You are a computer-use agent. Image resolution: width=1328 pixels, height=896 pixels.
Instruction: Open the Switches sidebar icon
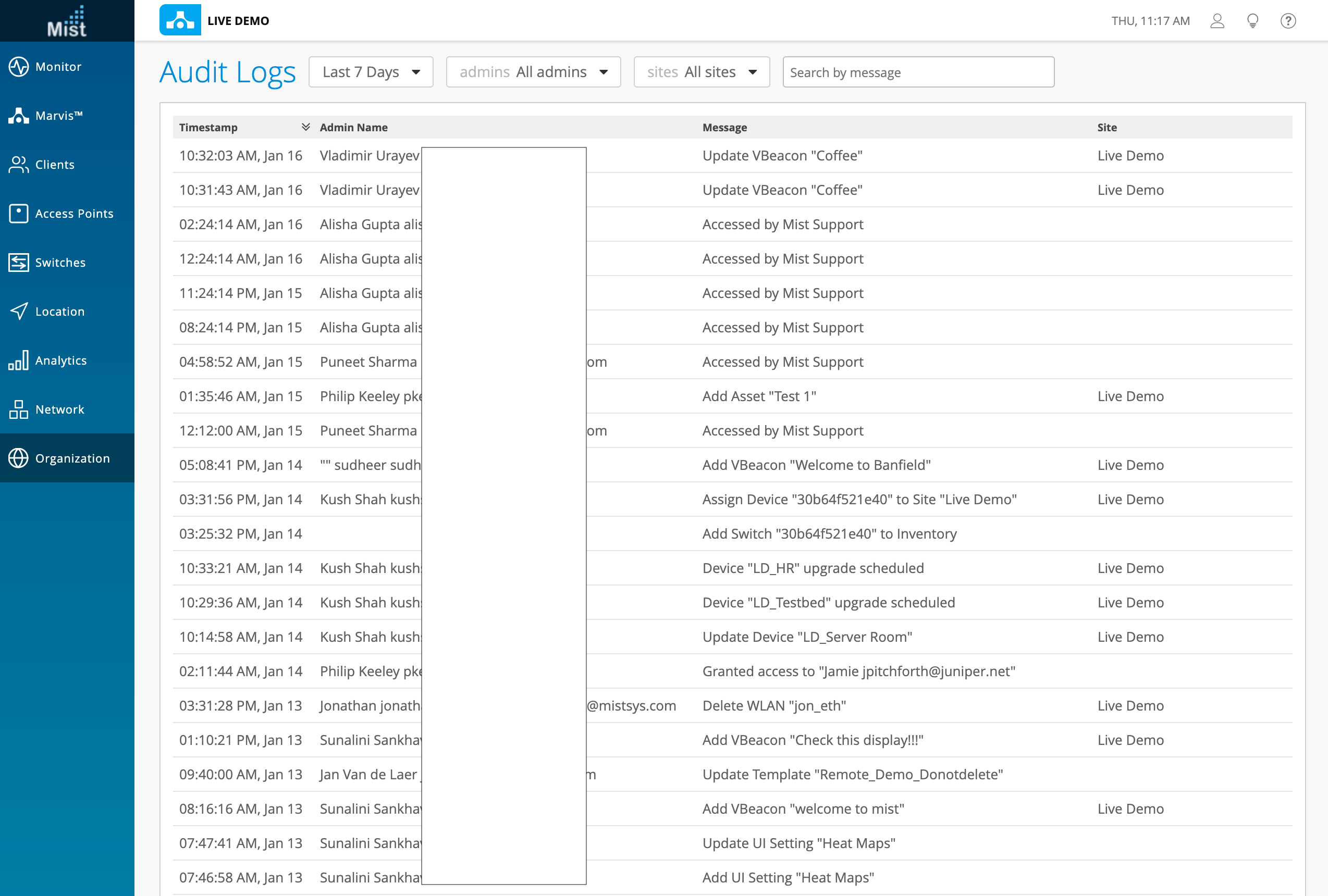tap(18, 263)
